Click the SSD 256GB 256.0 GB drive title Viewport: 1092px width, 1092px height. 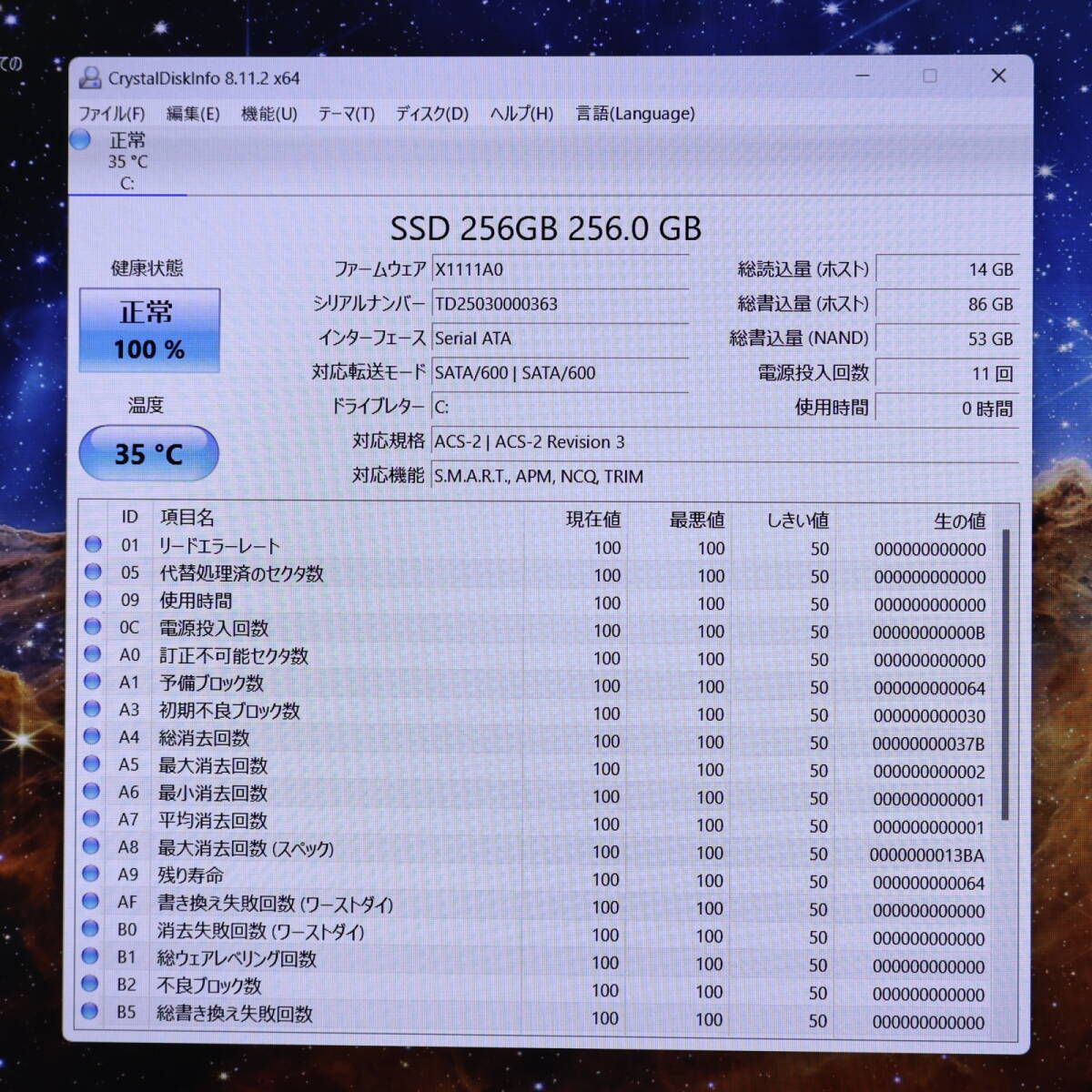point(546,227)
